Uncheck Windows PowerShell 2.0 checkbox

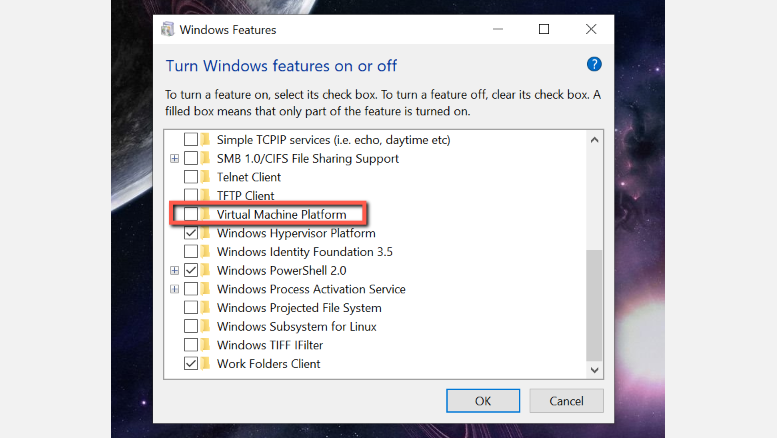[191, 271]
